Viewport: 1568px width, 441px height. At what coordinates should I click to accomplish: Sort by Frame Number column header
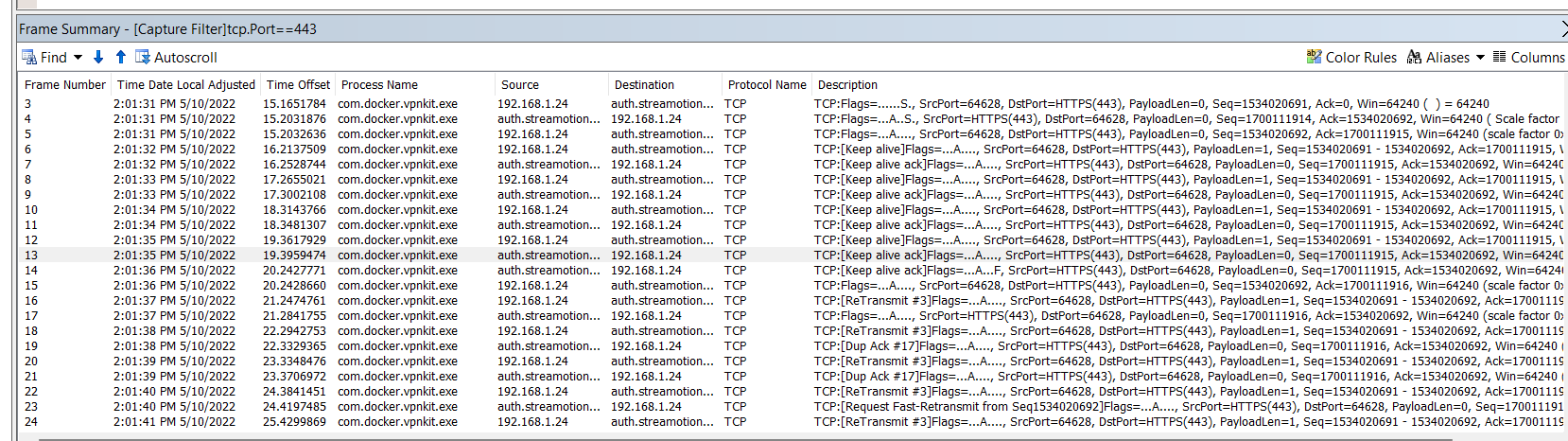64,85
